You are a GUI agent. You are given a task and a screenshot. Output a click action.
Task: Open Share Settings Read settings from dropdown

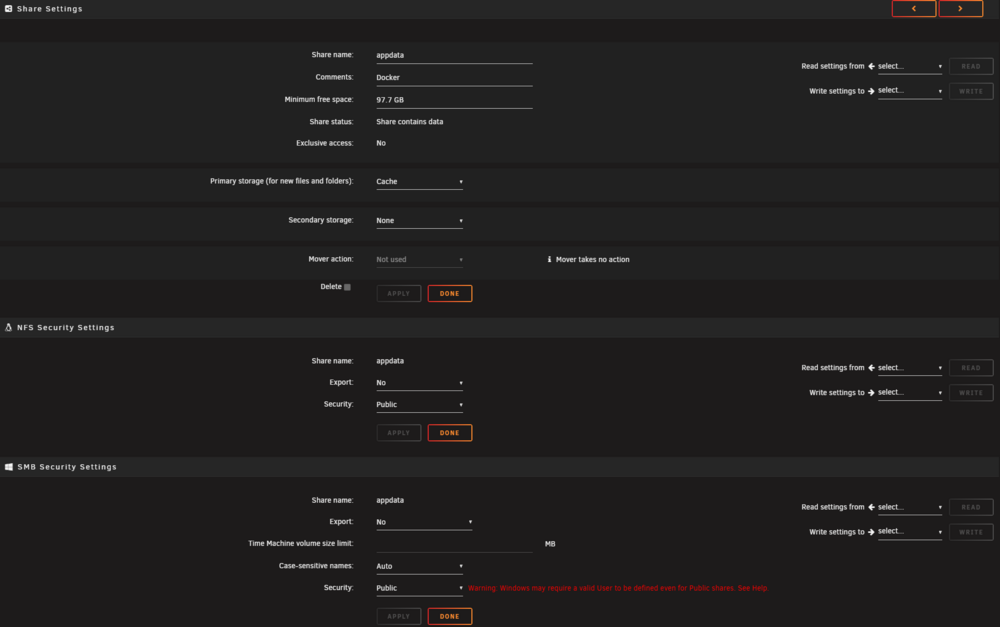click(x=909, y=66)
